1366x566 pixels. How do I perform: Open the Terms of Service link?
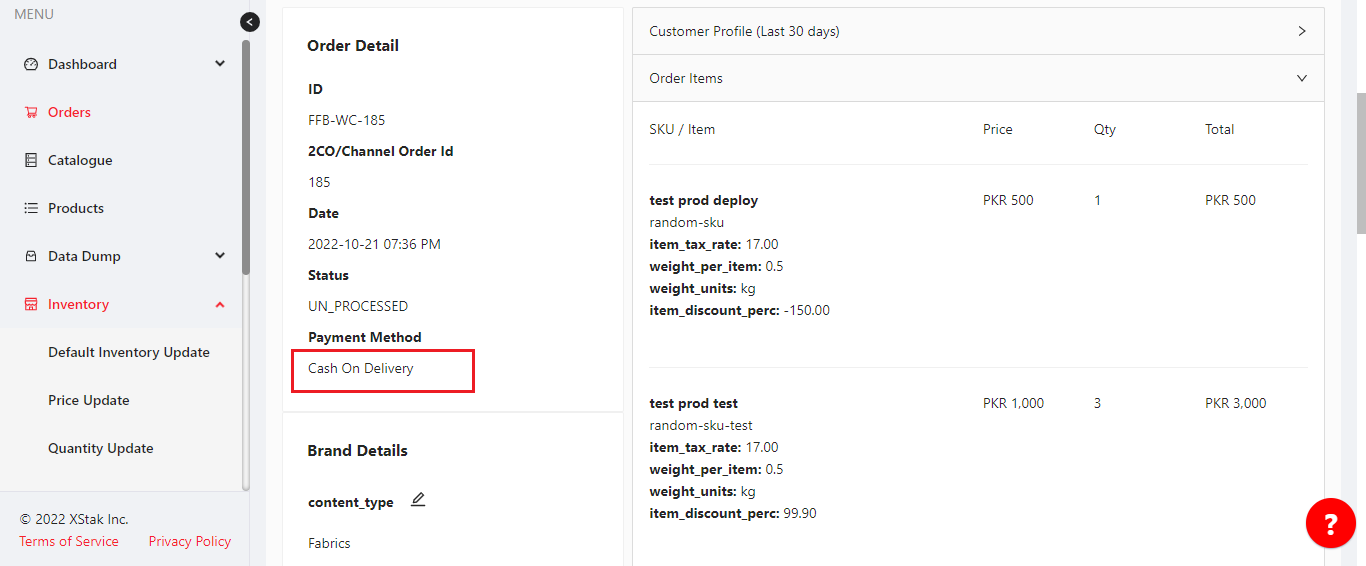(69, 541)
